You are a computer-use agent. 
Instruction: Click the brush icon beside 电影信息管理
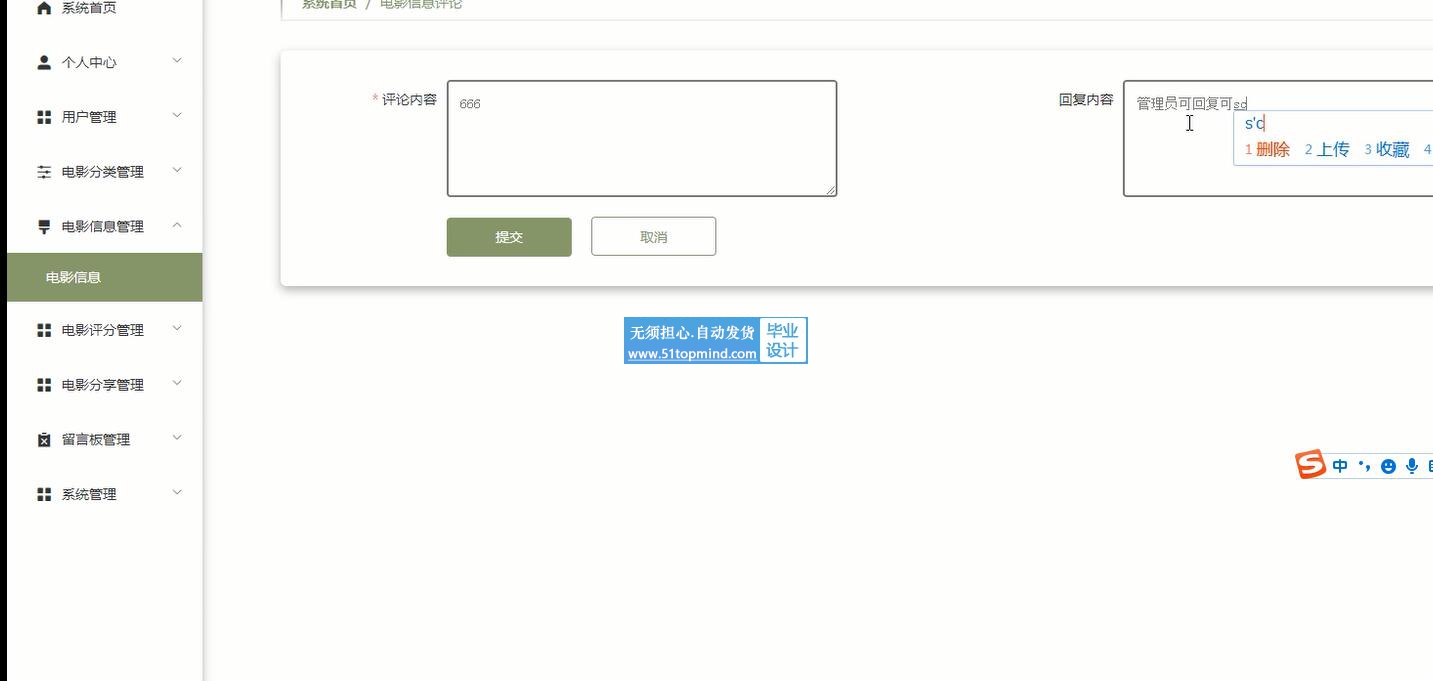click(x=44, y=227)
